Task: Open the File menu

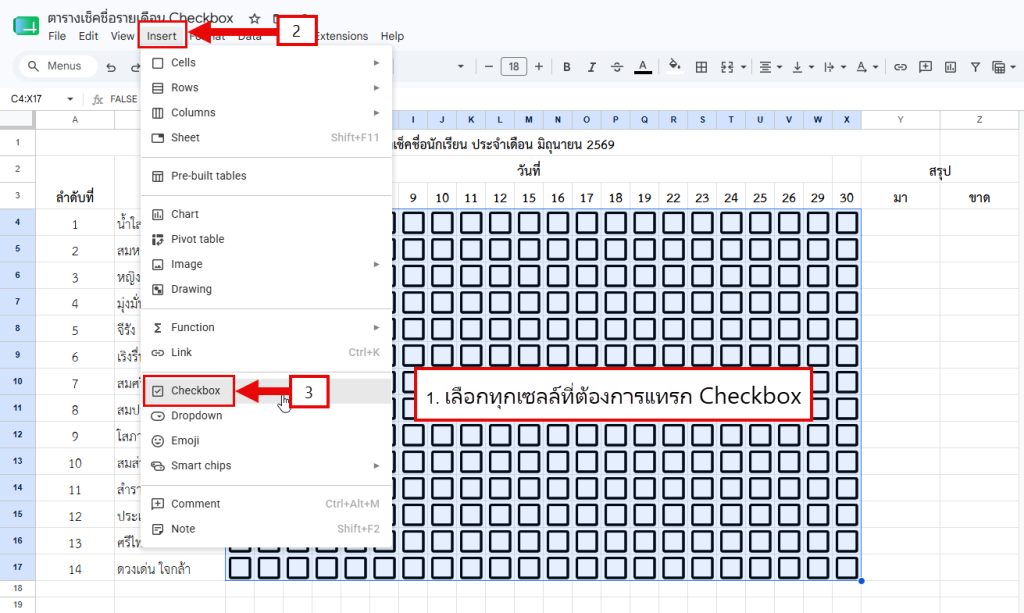Action: (57, 36)
